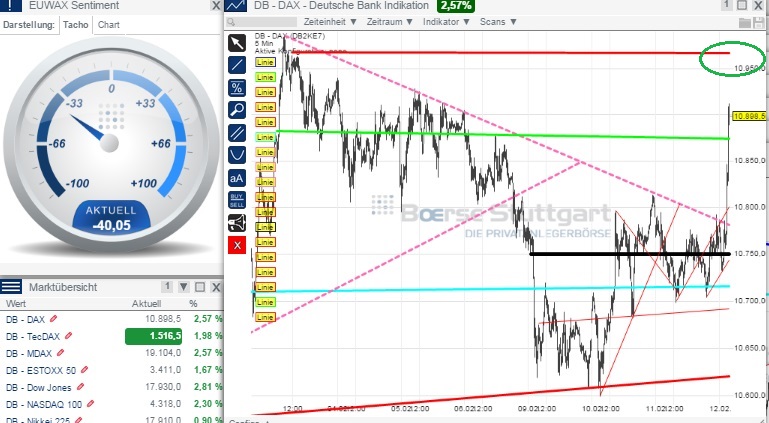Image resolution: width=769 pixels, height=423 pixels.
Task: Select the percent measurement tool
Action: [x=237, y=88]
